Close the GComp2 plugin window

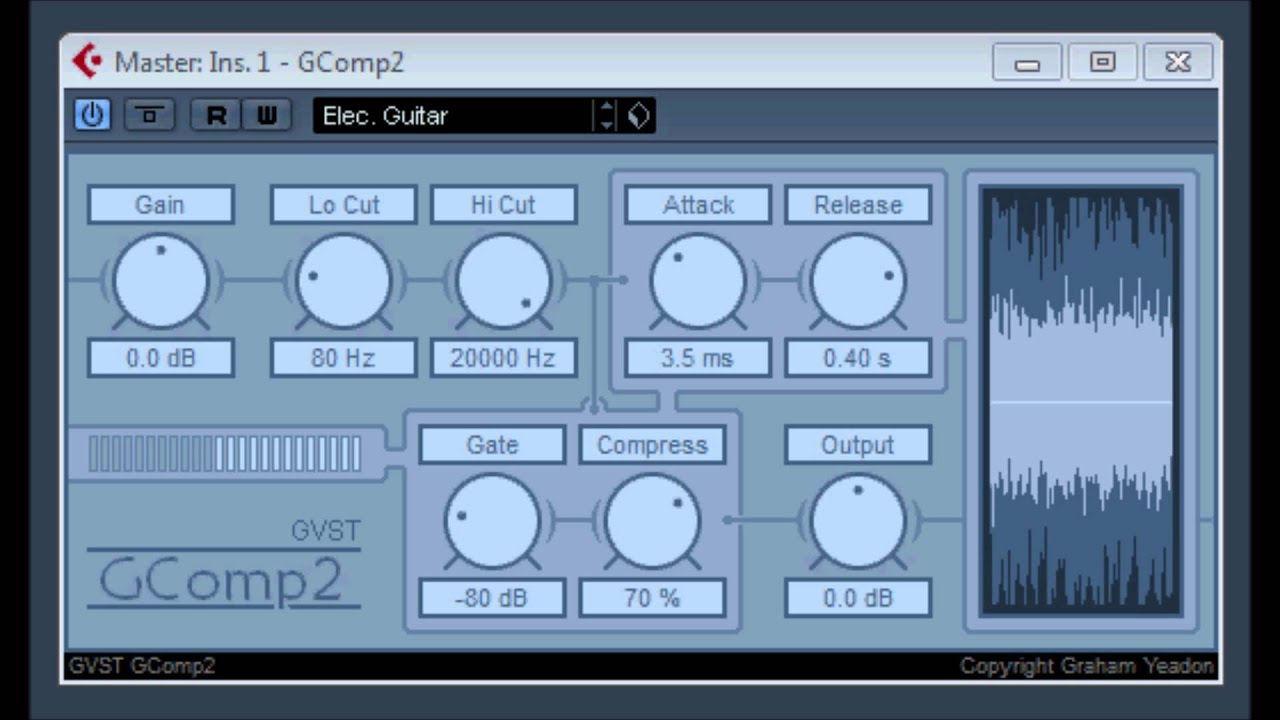point(1178,62)
